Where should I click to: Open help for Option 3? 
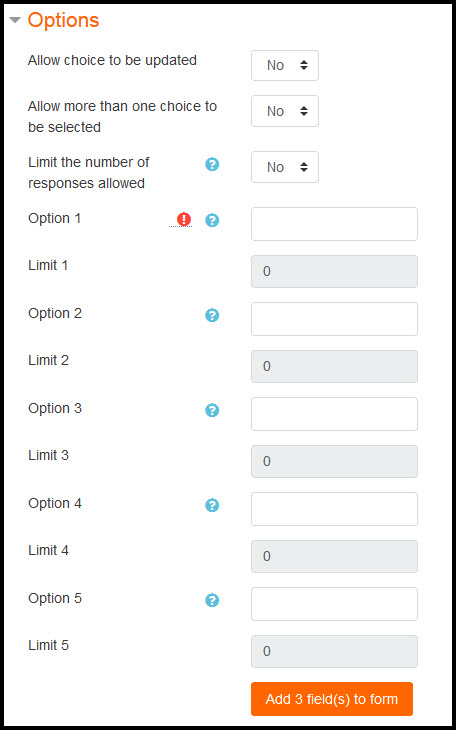(x=212, y=410)
